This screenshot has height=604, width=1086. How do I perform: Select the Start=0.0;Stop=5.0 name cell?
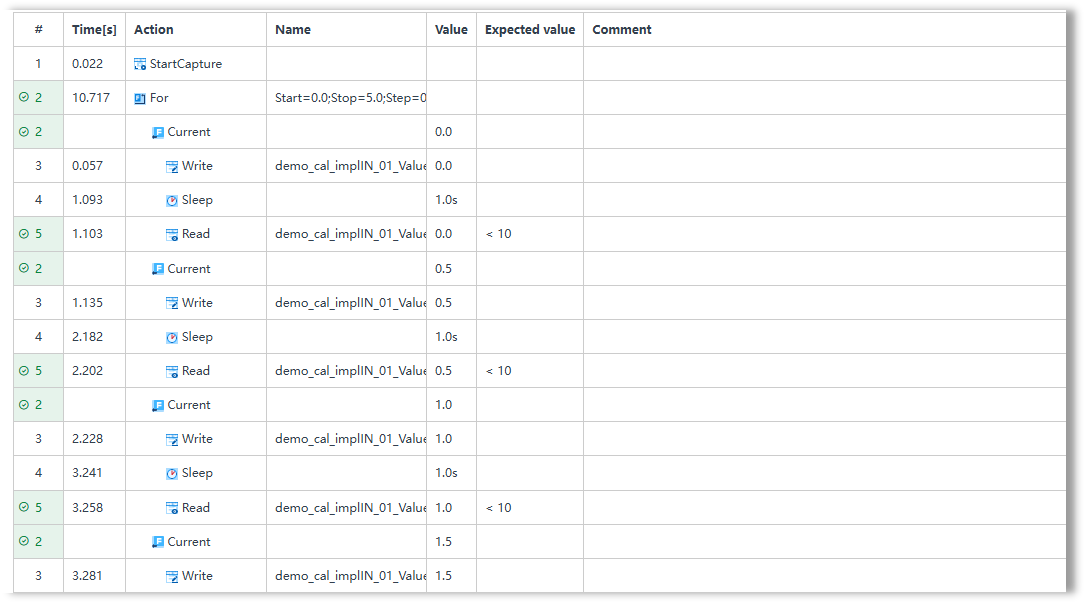point(346,98)
